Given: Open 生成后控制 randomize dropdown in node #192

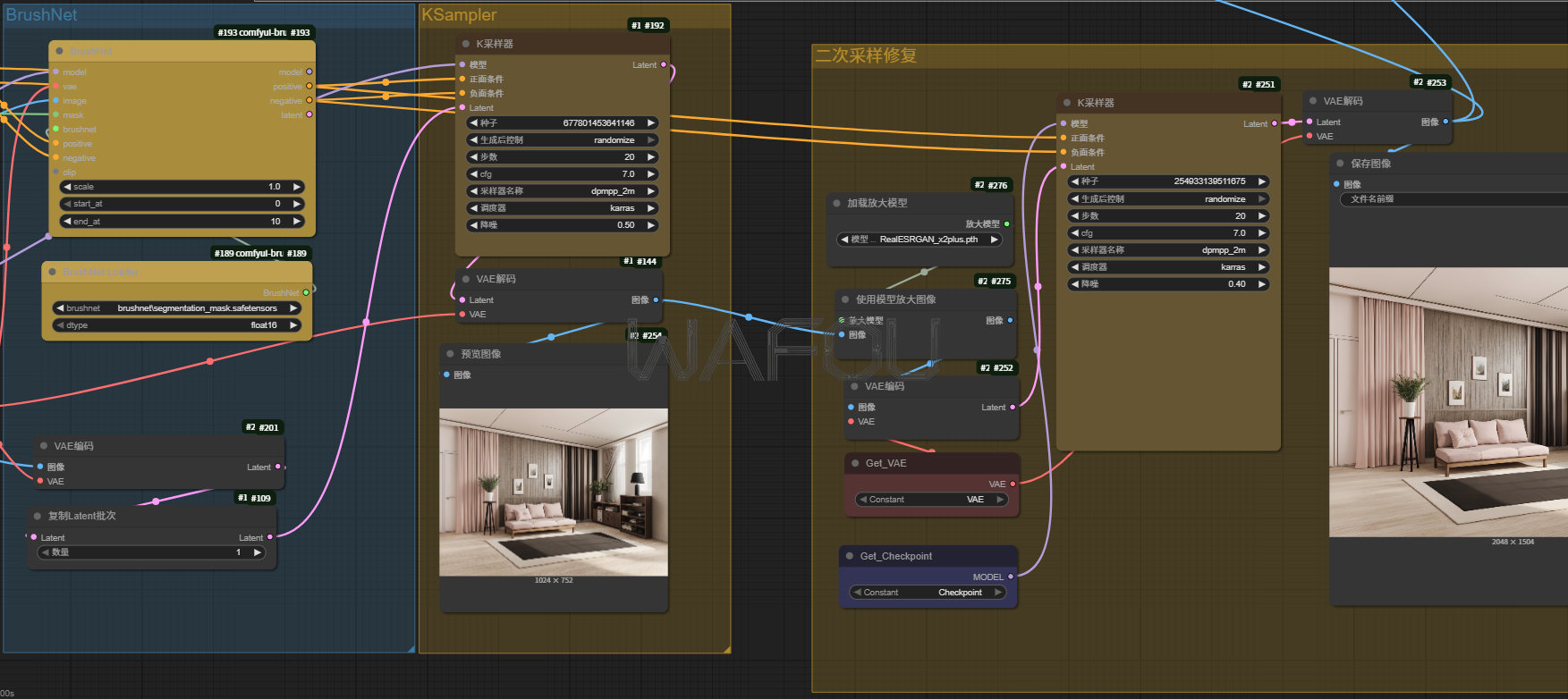Looking at the screenshot, I should pos(563,140).
